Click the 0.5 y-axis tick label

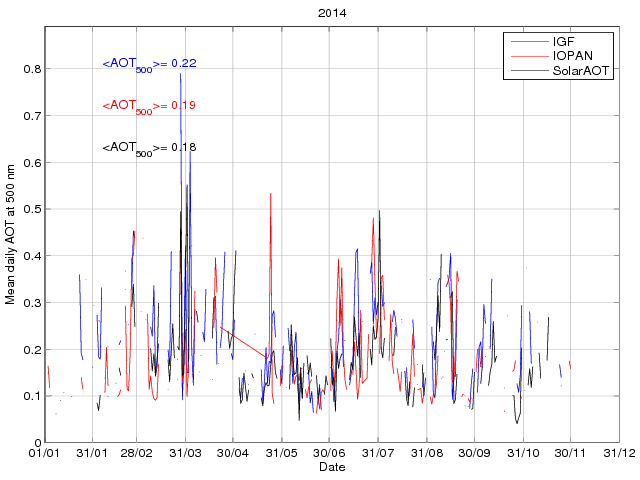(32, 209)
